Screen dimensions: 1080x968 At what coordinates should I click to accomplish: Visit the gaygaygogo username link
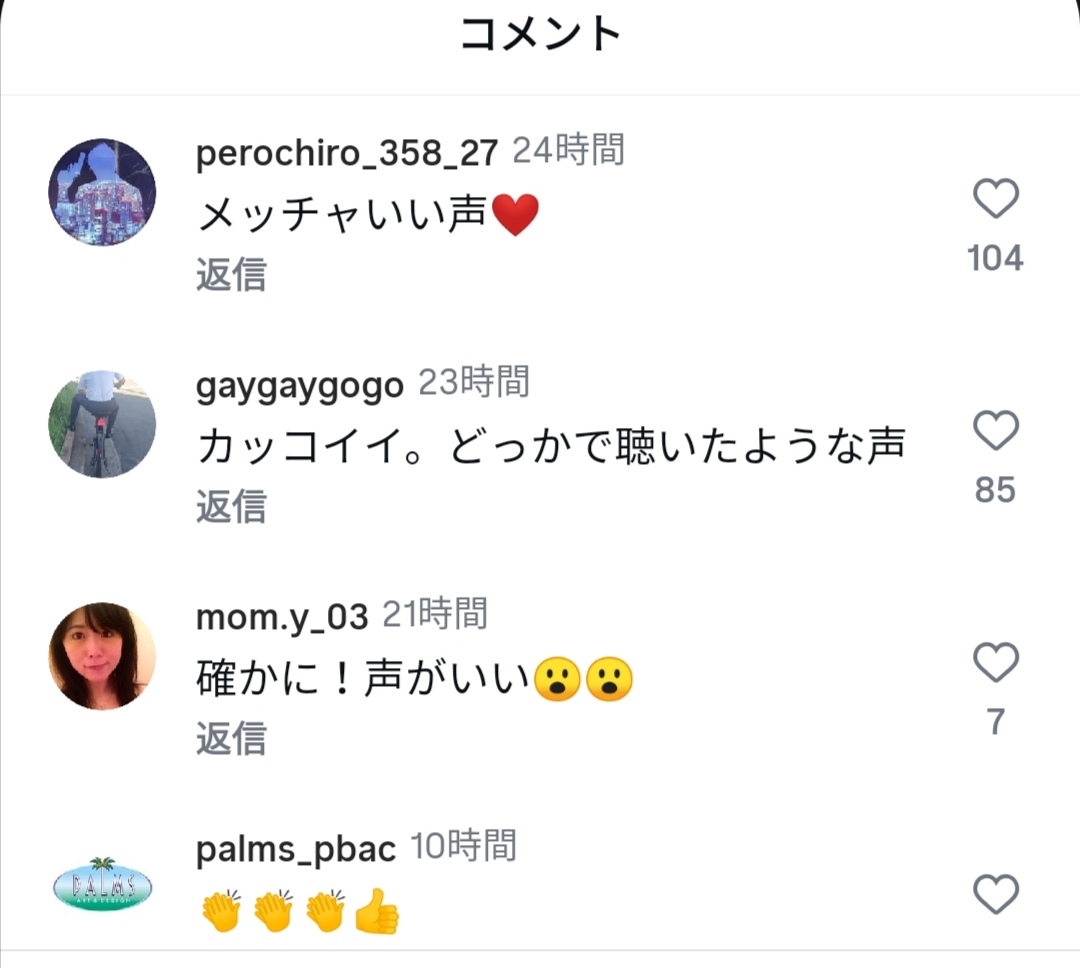[299, 385]
